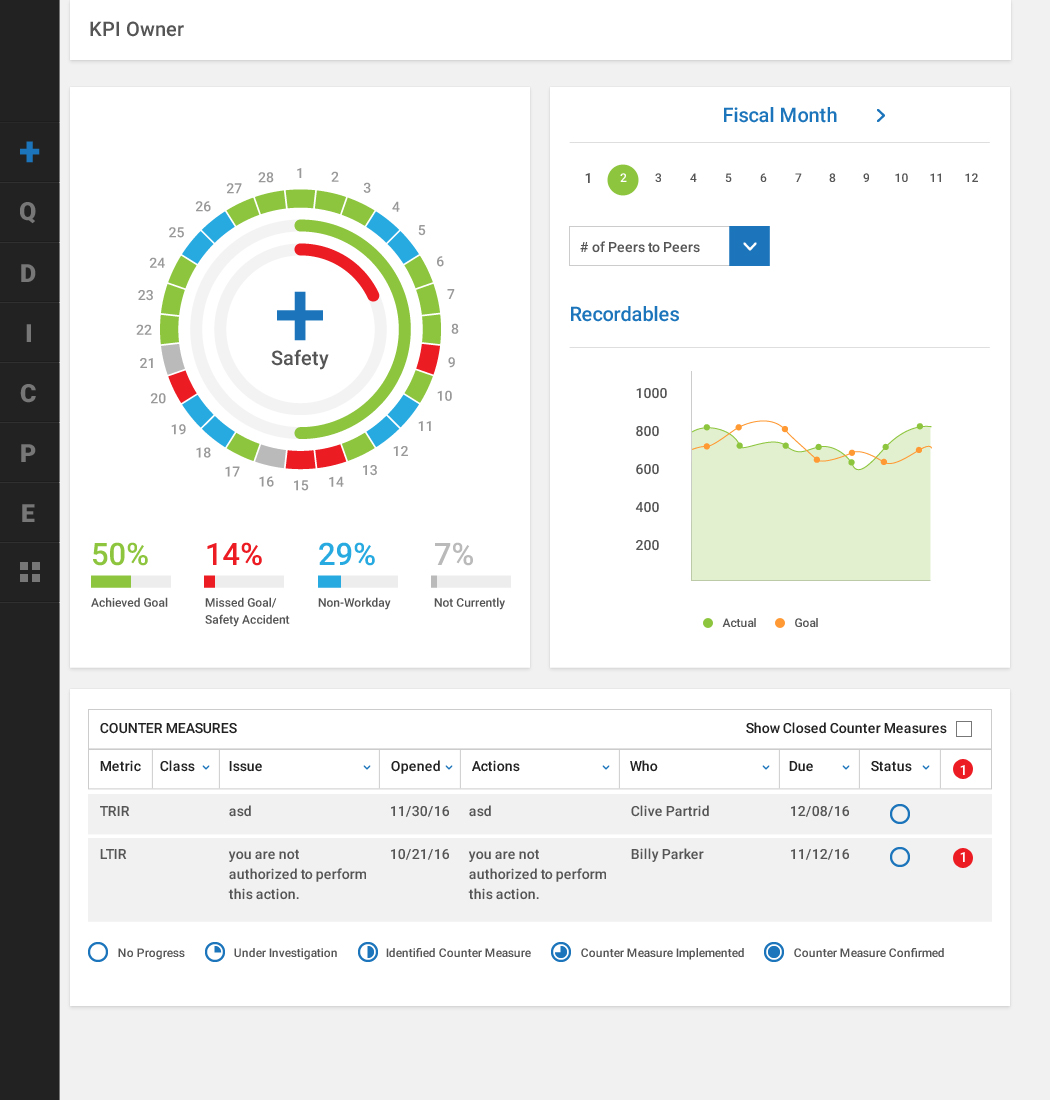Open the Q section in sidebar
The image size is (1050, 1100).
[29, 212]
